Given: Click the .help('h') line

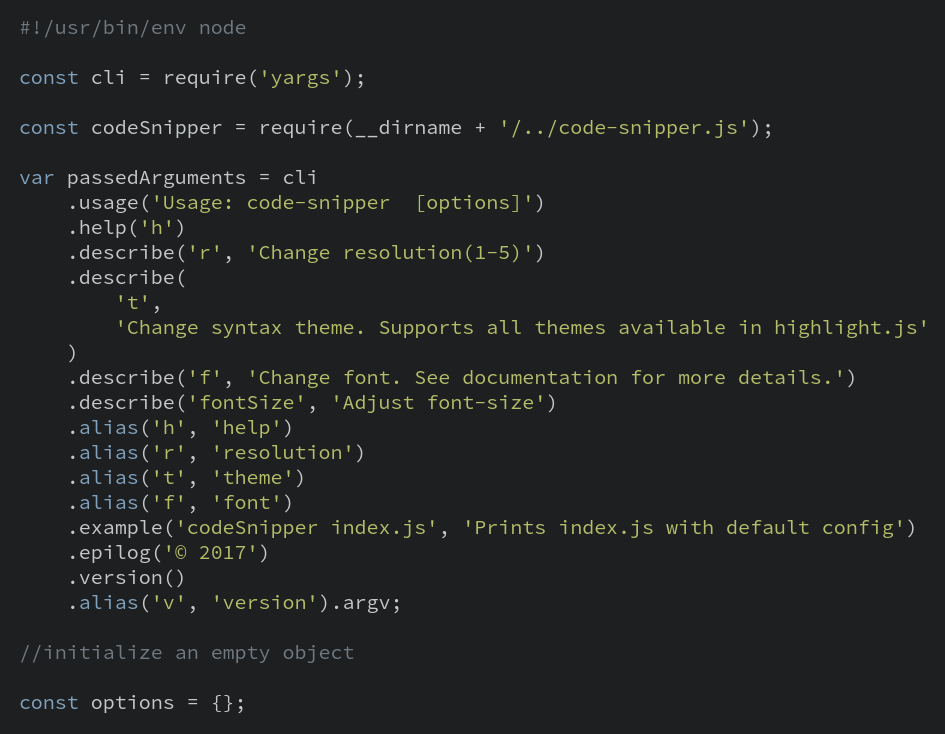Looking at the screenshot, I should coord(126,228).
